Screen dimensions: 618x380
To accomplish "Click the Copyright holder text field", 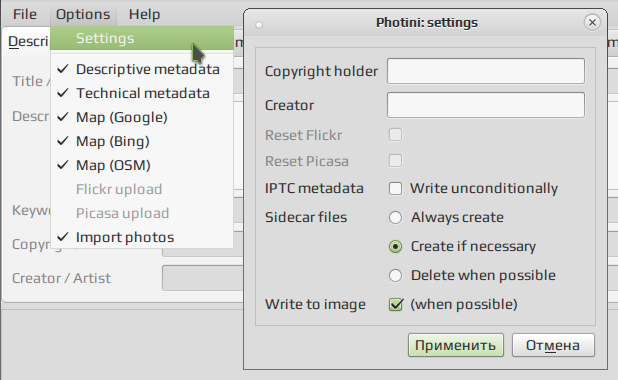I will click(486, 71).
